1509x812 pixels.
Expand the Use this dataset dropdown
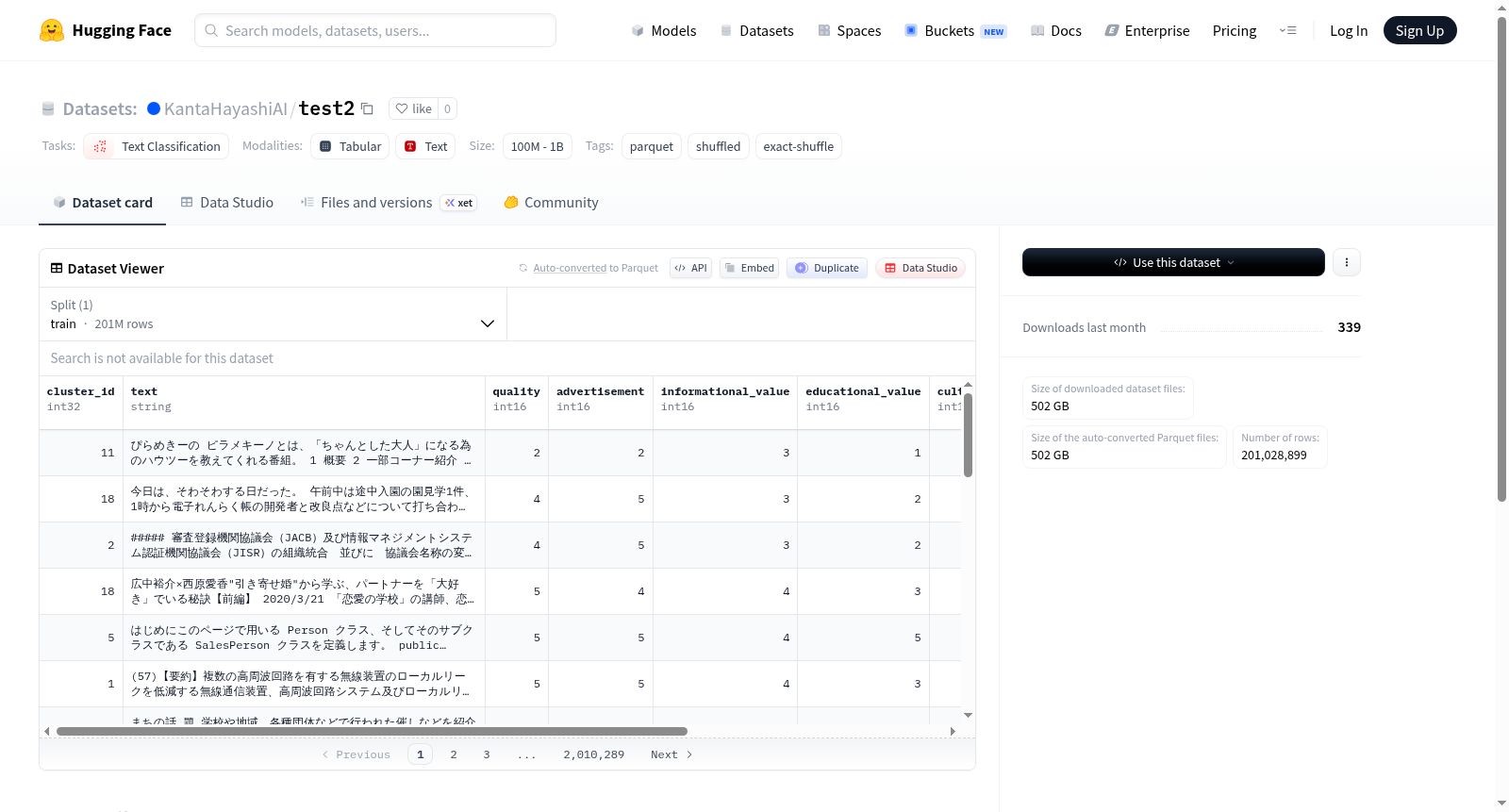pos(1173,262)
